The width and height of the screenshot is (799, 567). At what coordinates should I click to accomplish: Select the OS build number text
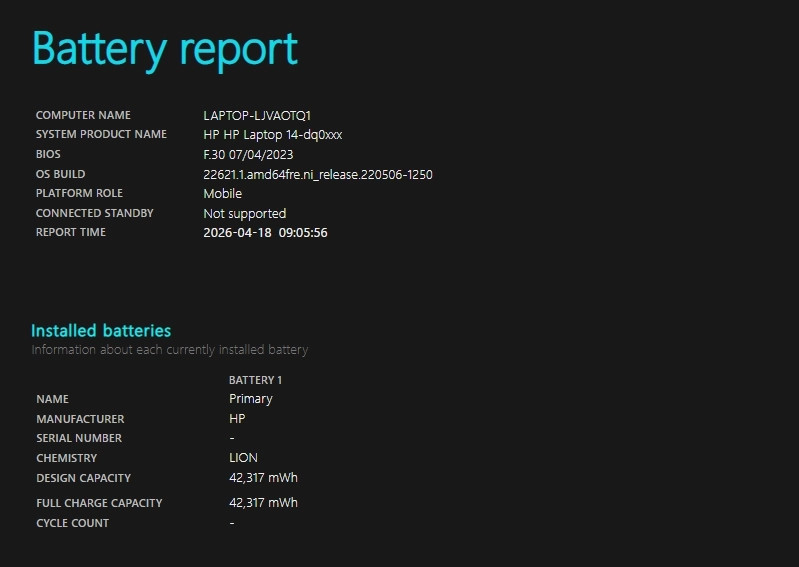click(318, 175)
